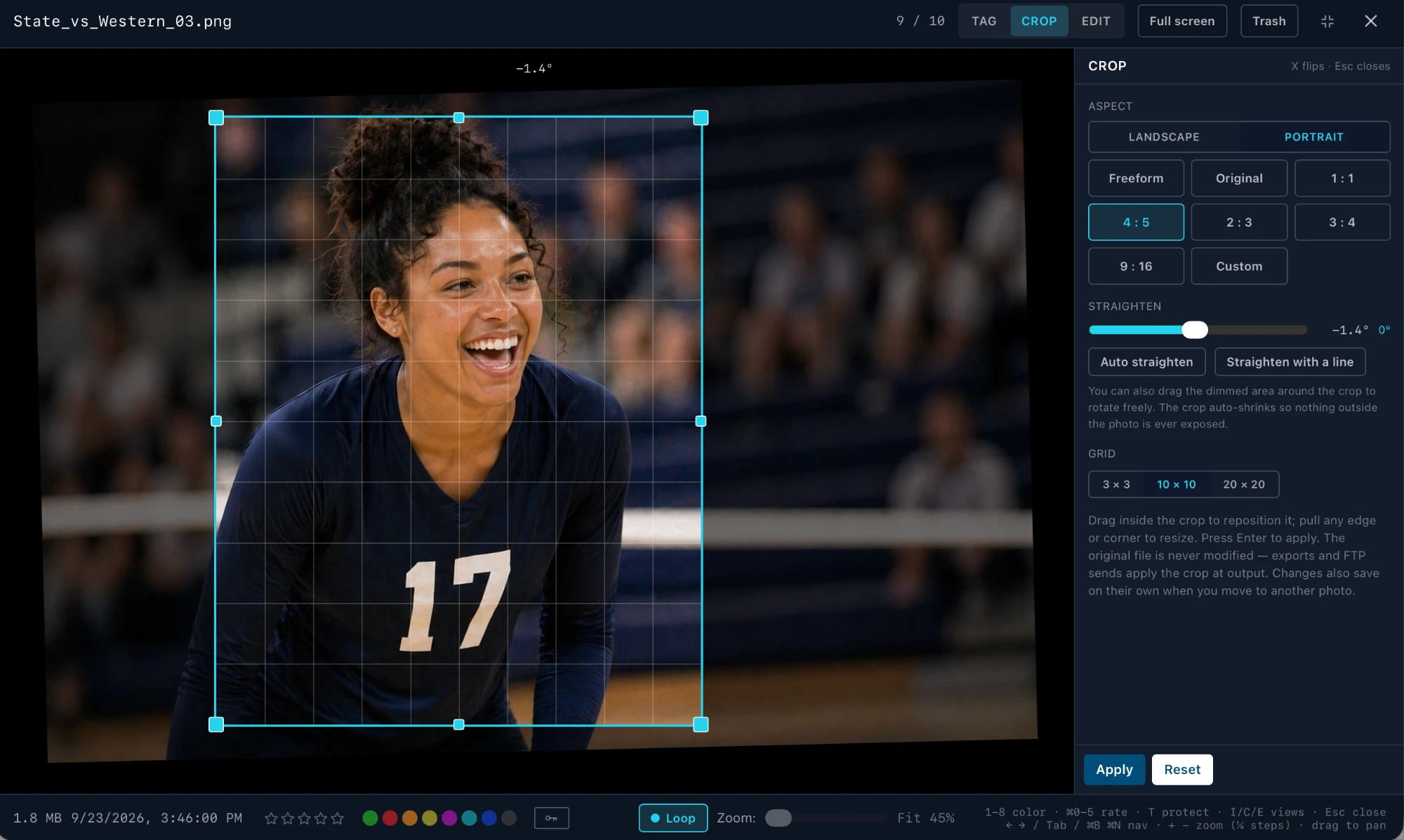
Task: Switch to the TAG tab
Action: click(x=984, y=21)
